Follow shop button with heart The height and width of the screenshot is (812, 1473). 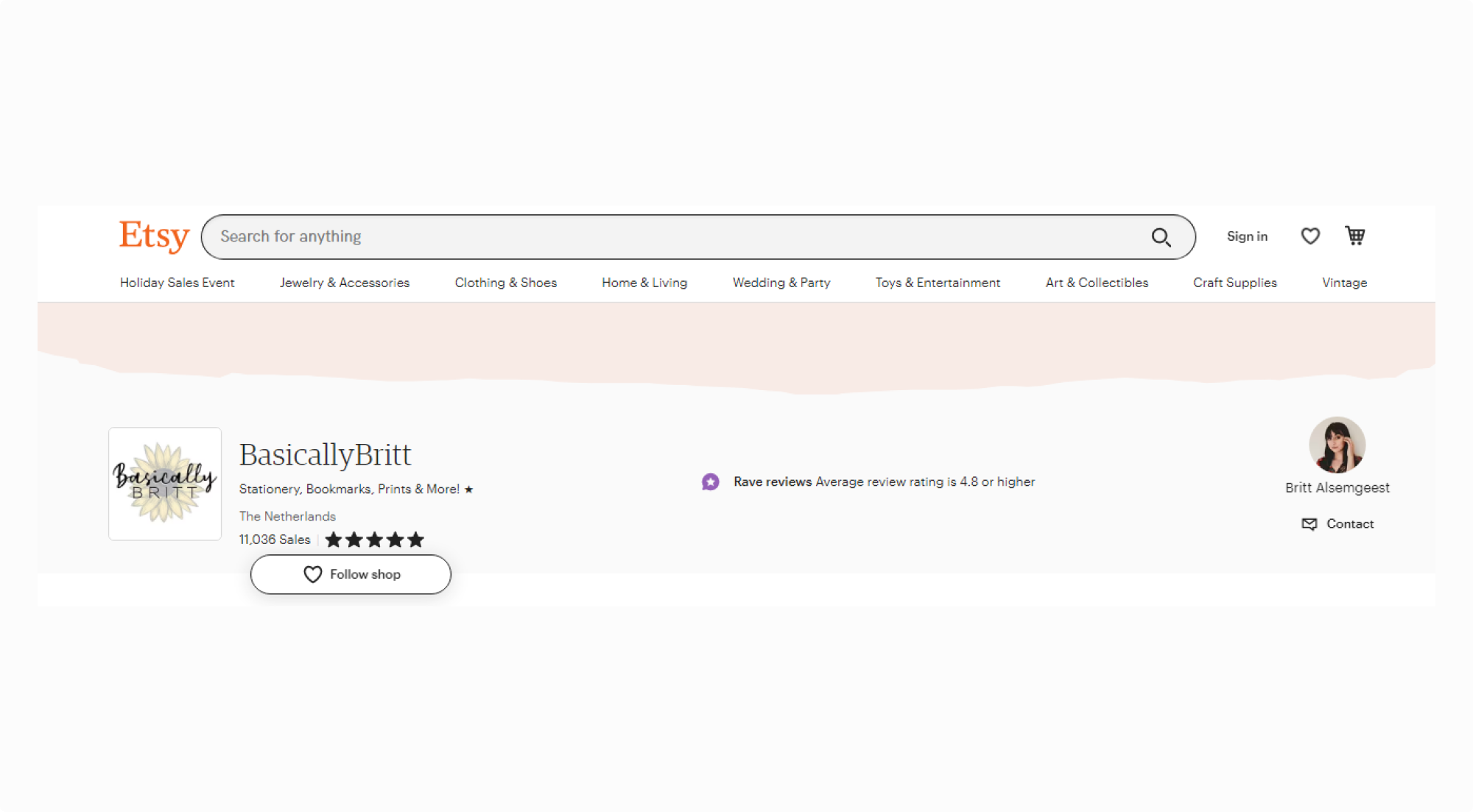coord(351,574)
